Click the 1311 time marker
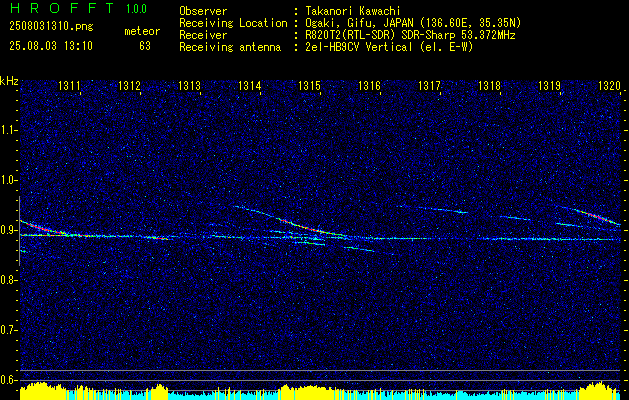Image resolution: width=629 pixels, height=400 pixels. (x=69, y=85)
